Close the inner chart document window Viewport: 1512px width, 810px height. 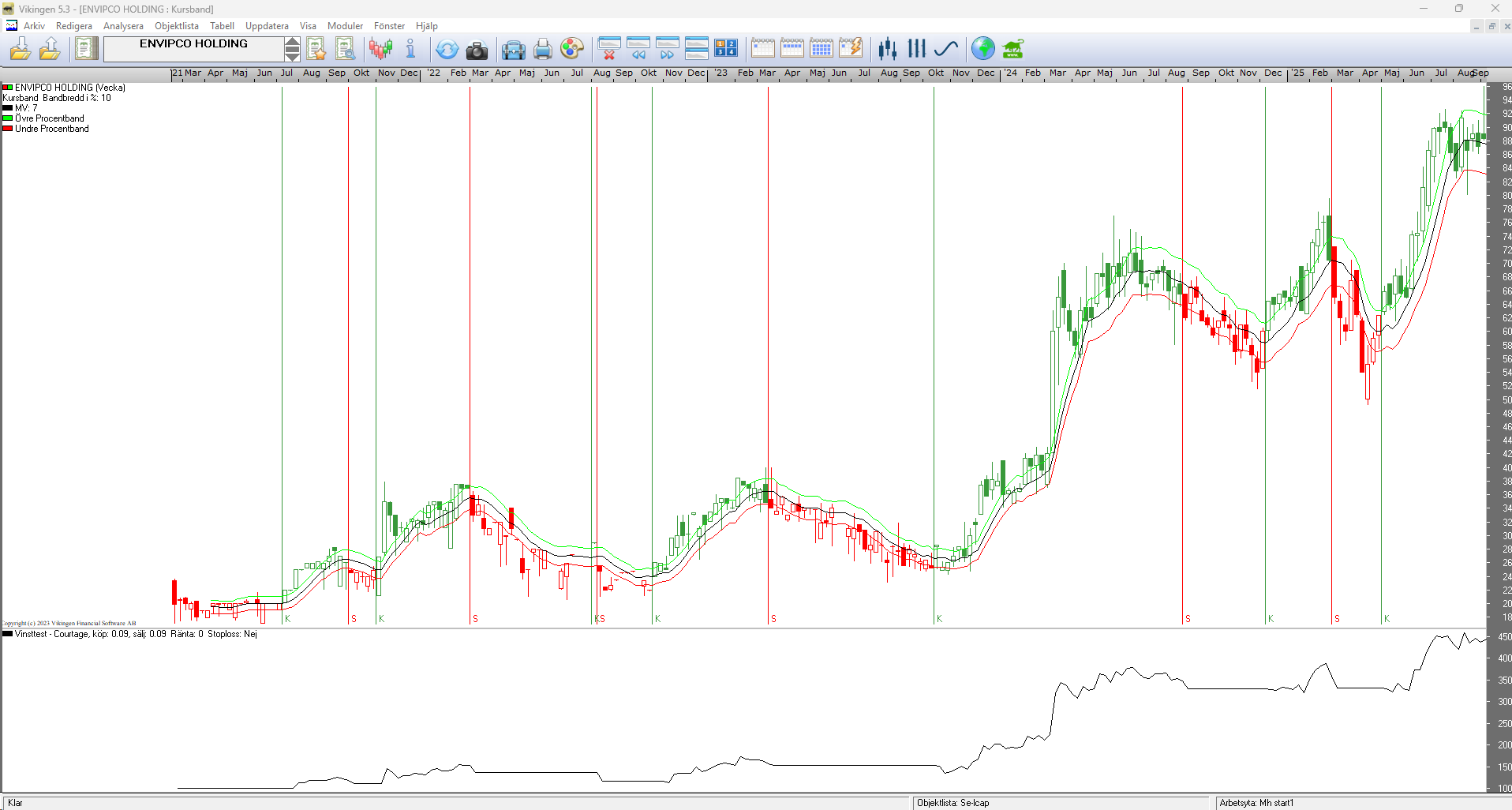tap(1506, 26)
